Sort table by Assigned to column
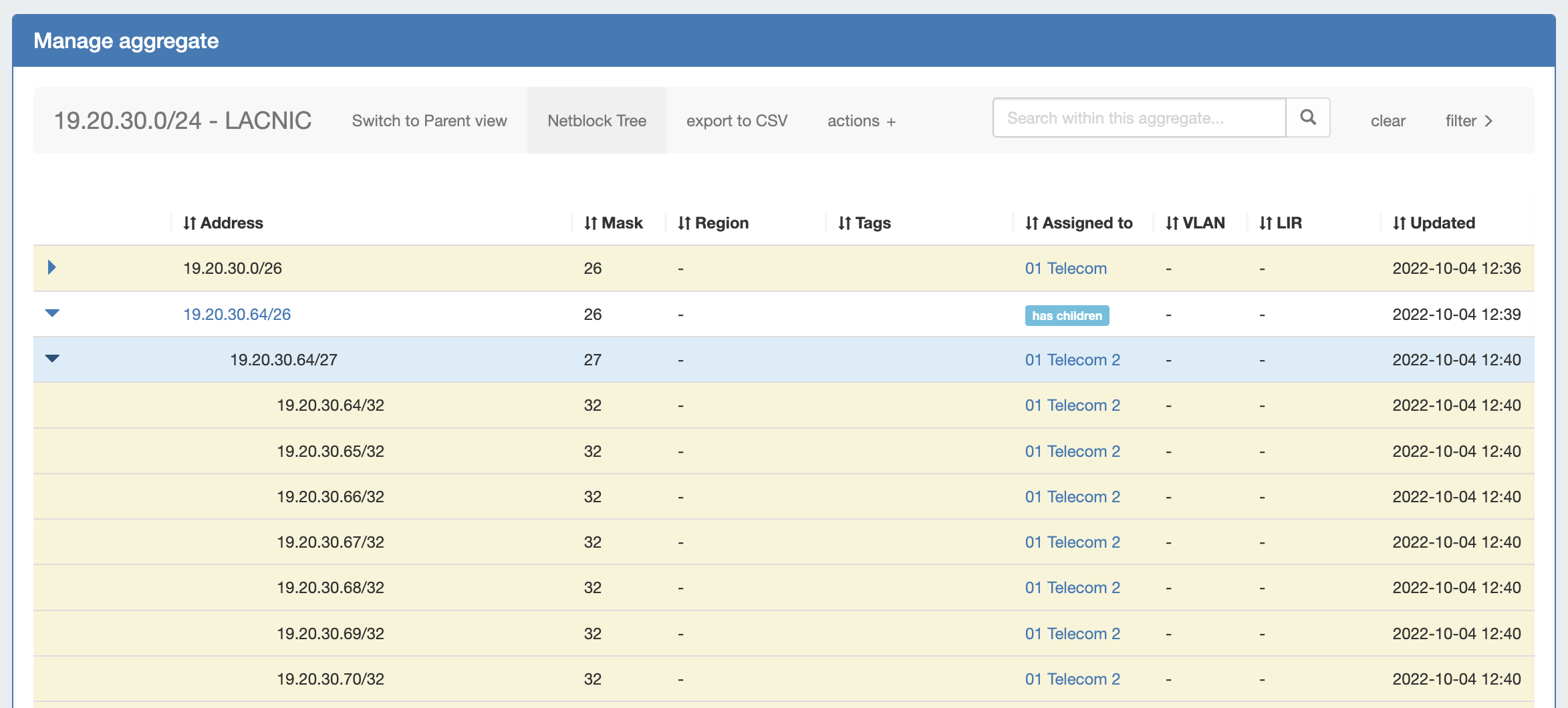Image resolution: width=1568 pixels, height=708 pixels. tap(1079, 223)
